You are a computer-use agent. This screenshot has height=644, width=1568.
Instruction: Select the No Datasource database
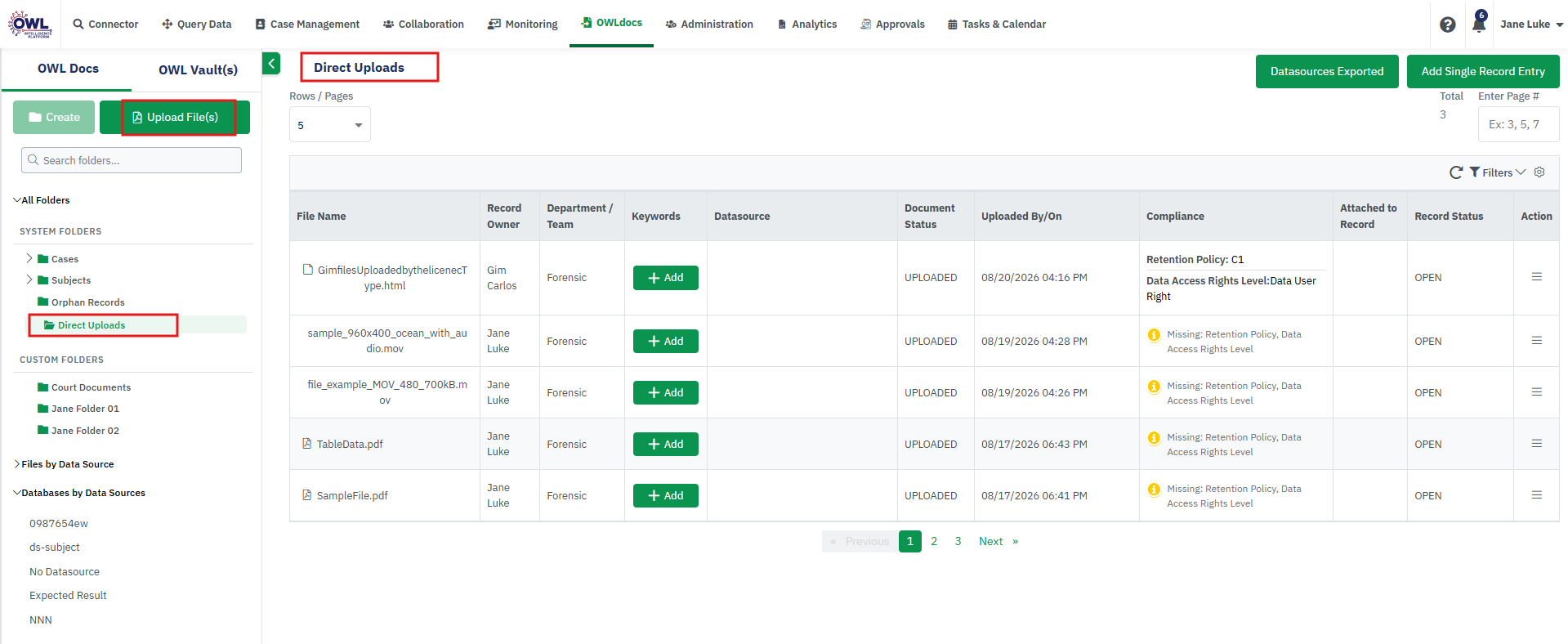(65, 572)
